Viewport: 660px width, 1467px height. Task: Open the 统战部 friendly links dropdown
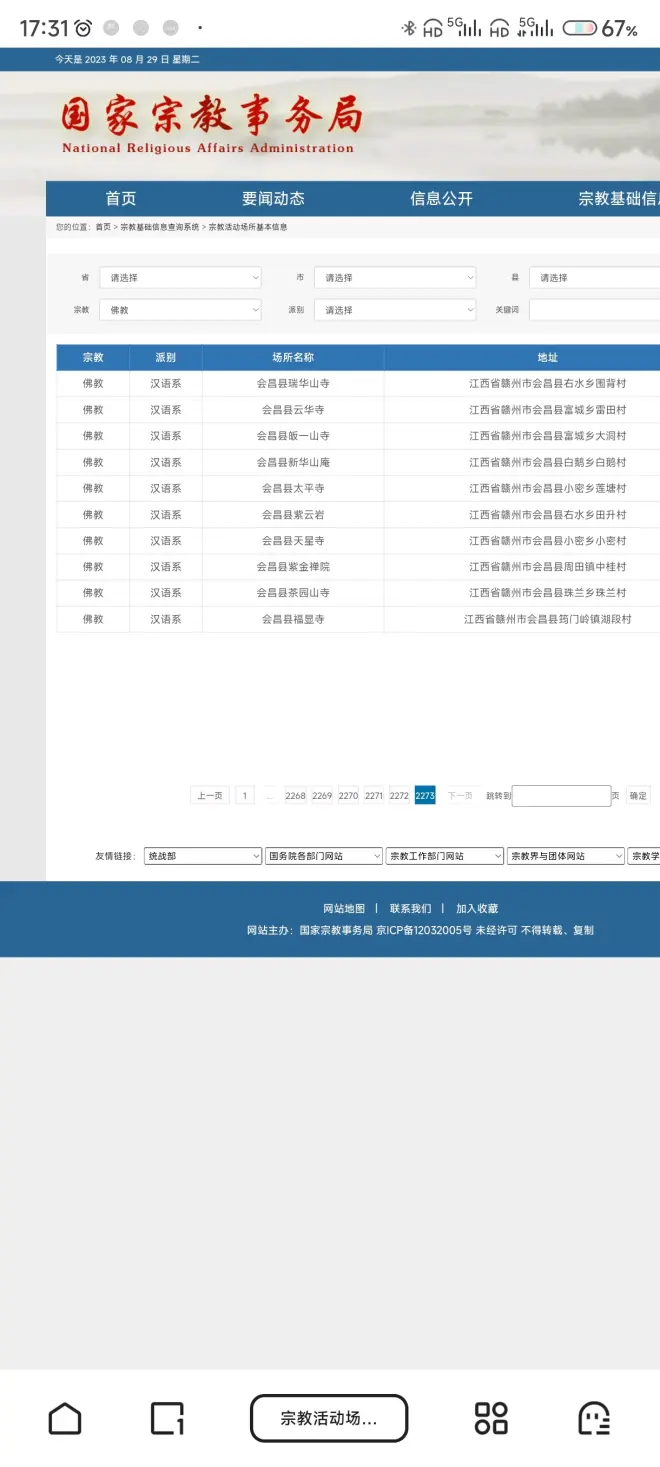coord(203,856)
